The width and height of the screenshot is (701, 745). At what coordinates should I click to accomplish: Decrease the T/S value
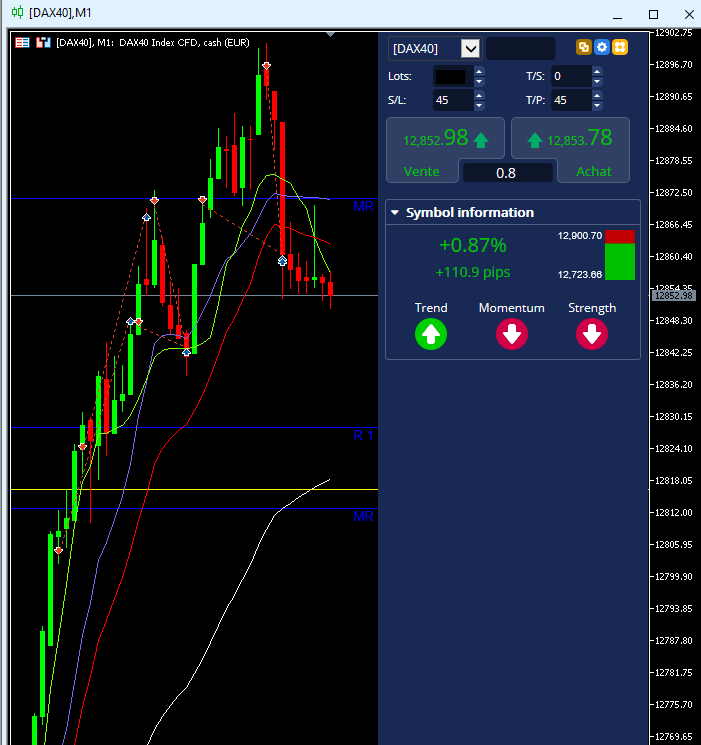click(x=597, y=82)
